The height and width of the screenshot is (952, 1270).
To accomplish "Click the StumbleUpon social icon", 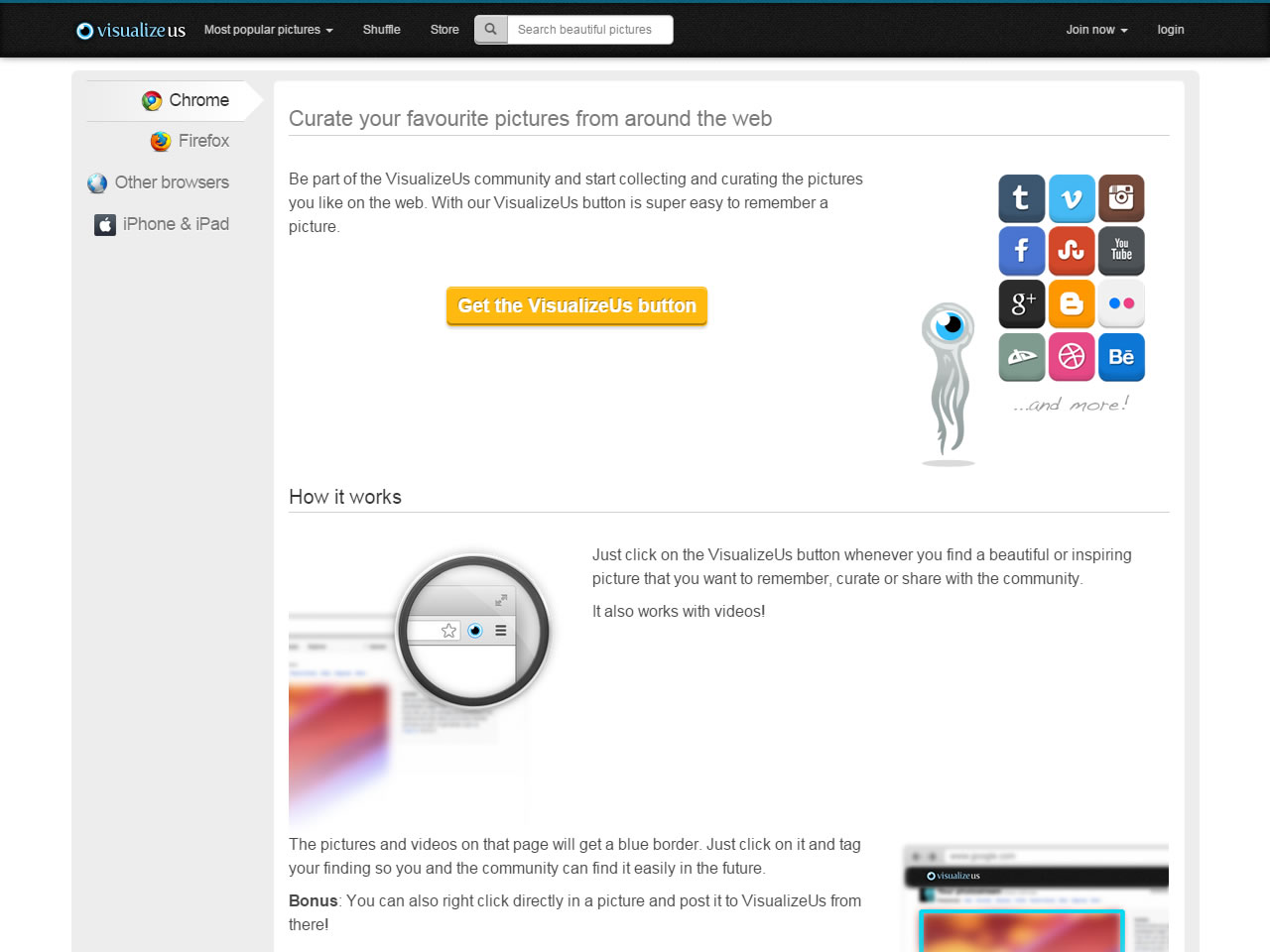I will [x=1072, y=251].
